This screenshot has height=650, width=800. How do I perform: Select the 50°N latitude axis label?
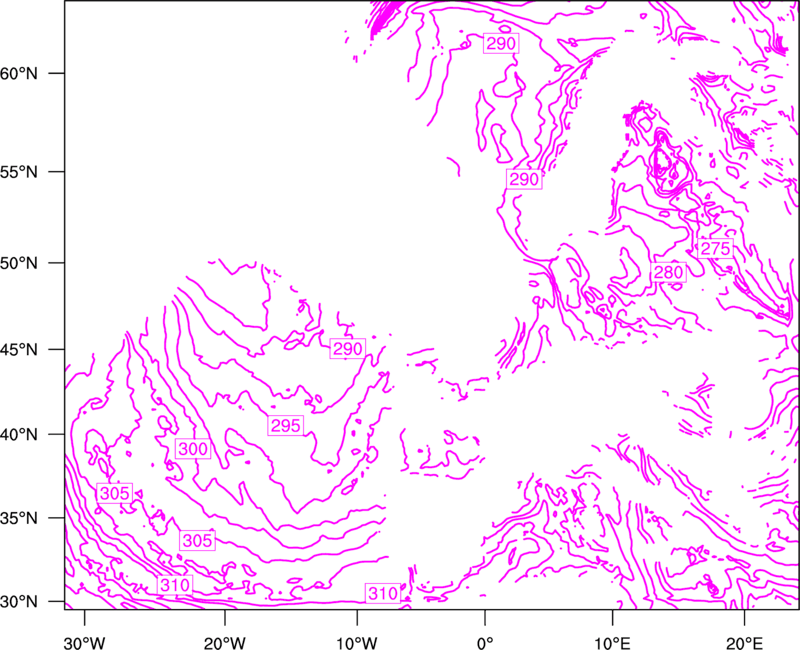pos(19,263)
